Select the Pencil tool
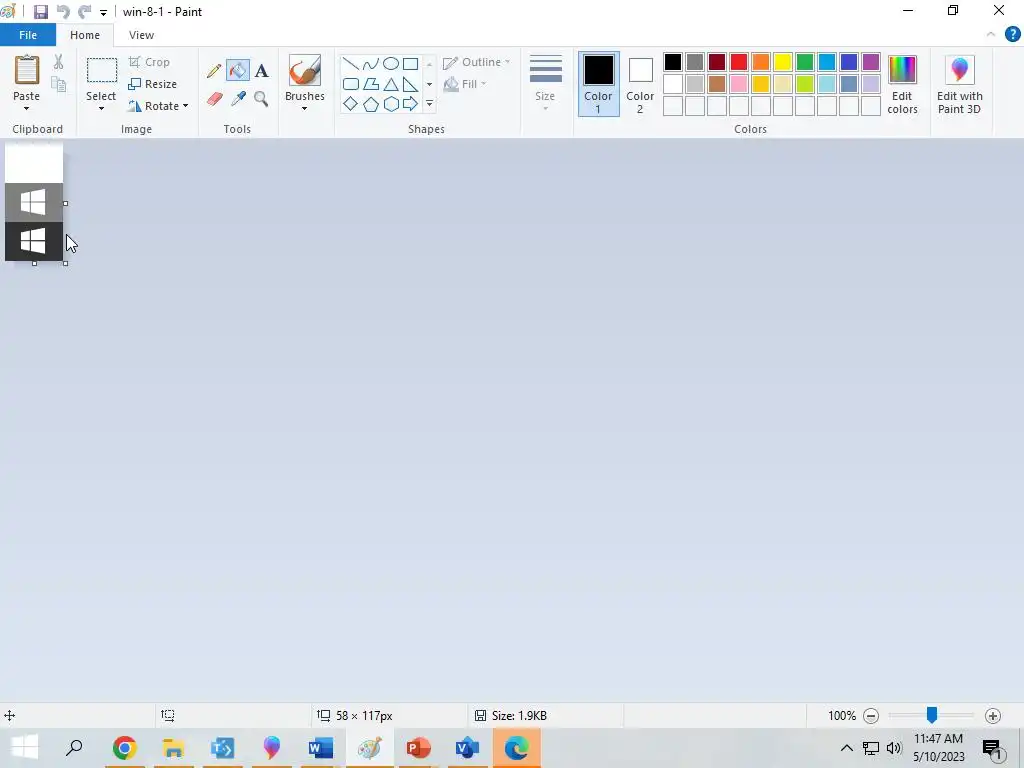This screenshot has width=1024, height=768. tap(214, 71)
